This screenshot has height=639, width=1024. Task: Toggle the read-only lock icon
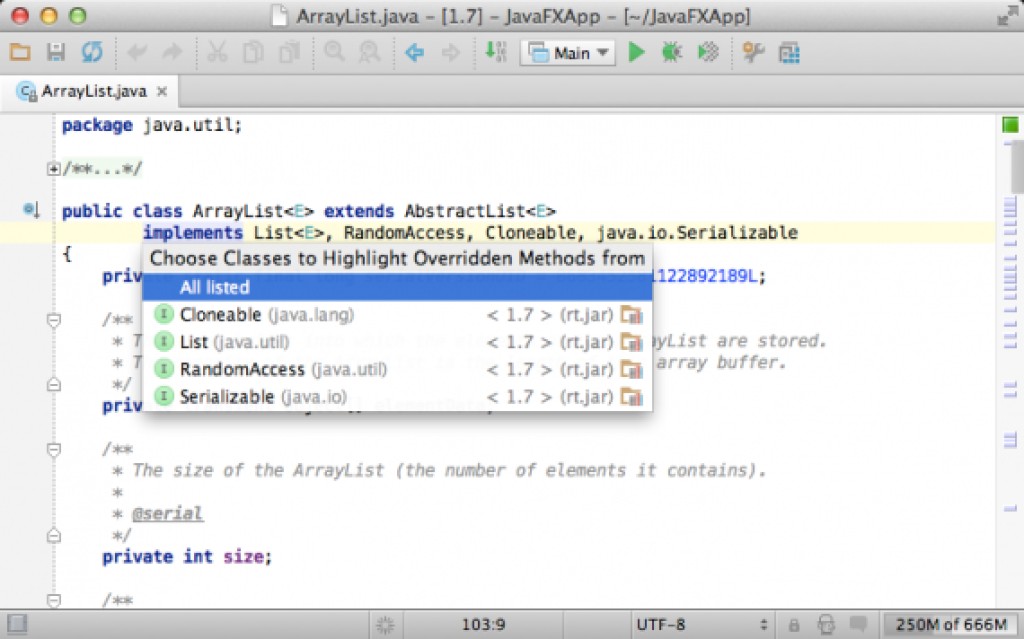pyautogui.click(x=794, y=625)
